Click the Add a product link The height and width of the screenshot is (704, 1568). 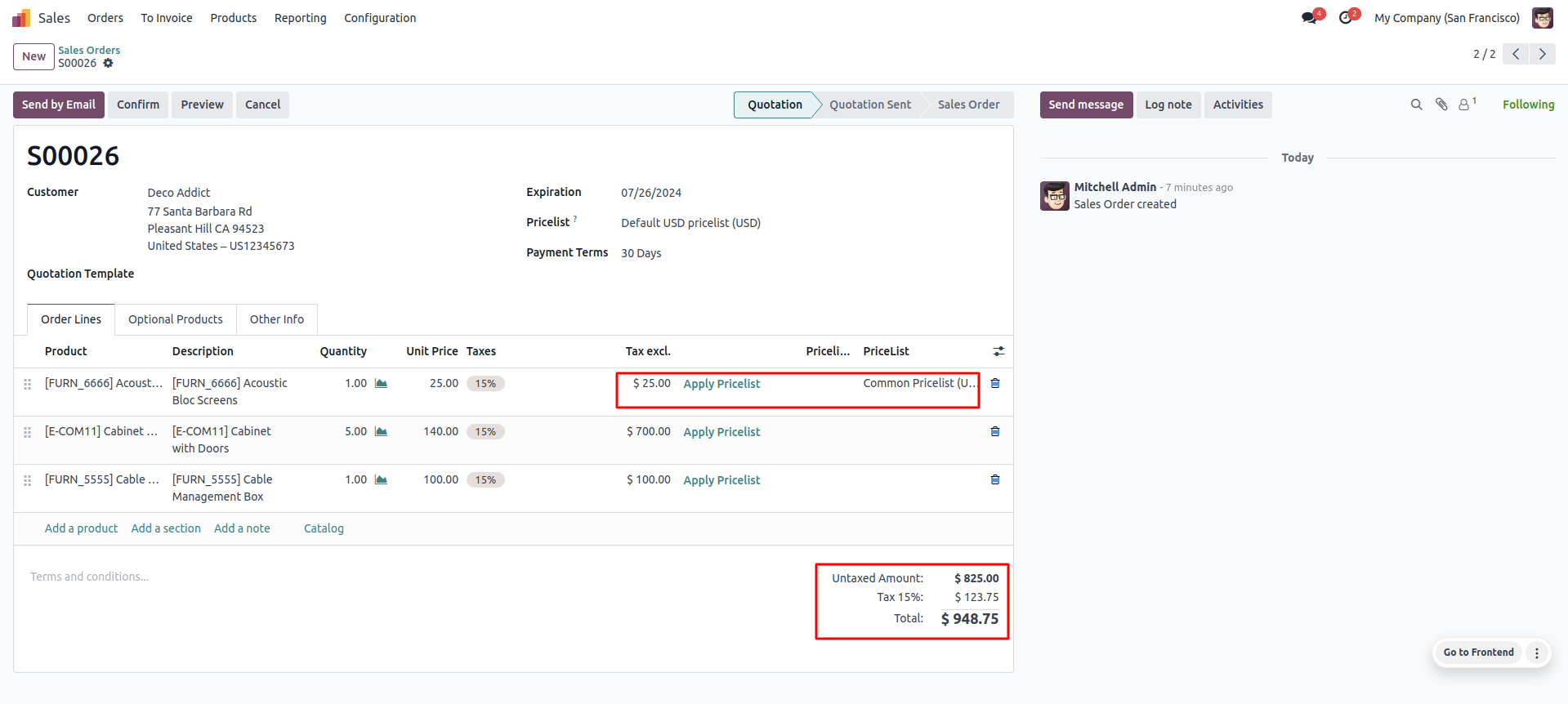(81, 528)
